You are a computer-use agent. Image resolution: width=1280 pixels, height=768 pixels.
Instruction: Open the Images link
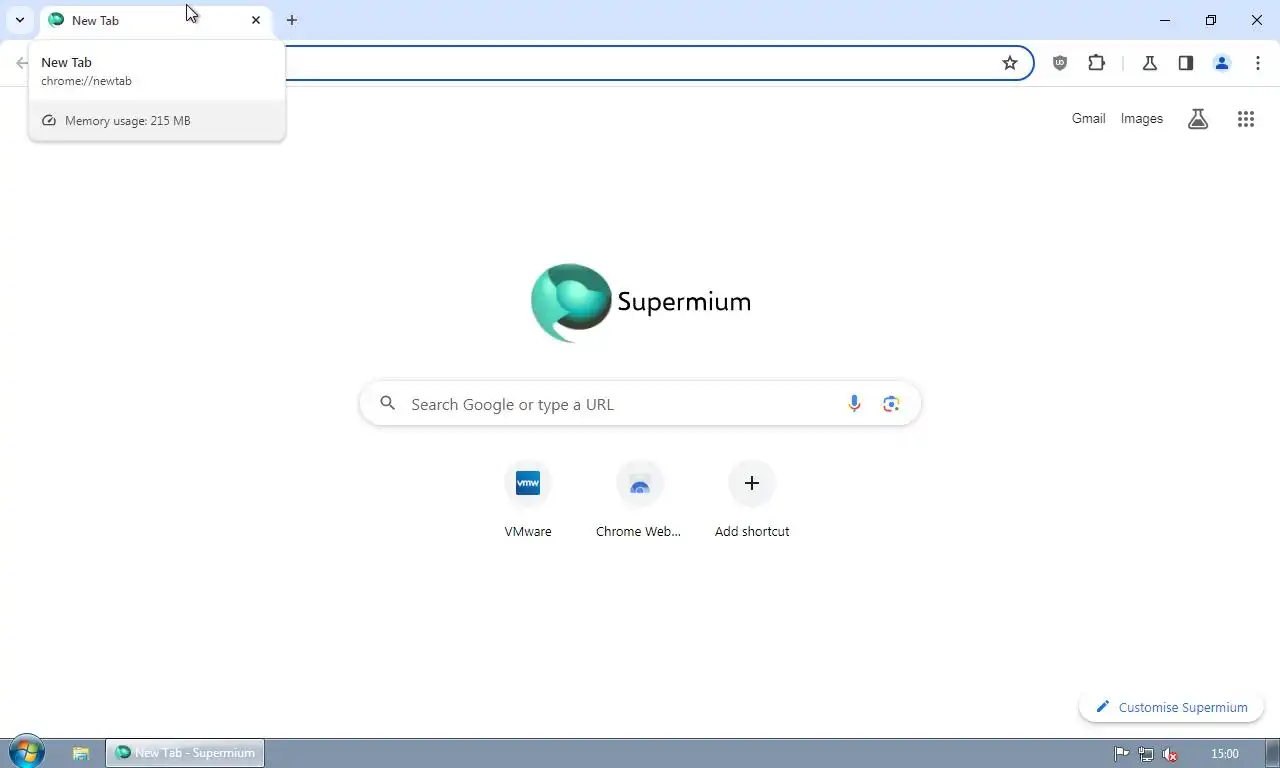(x=1141, y=118)
